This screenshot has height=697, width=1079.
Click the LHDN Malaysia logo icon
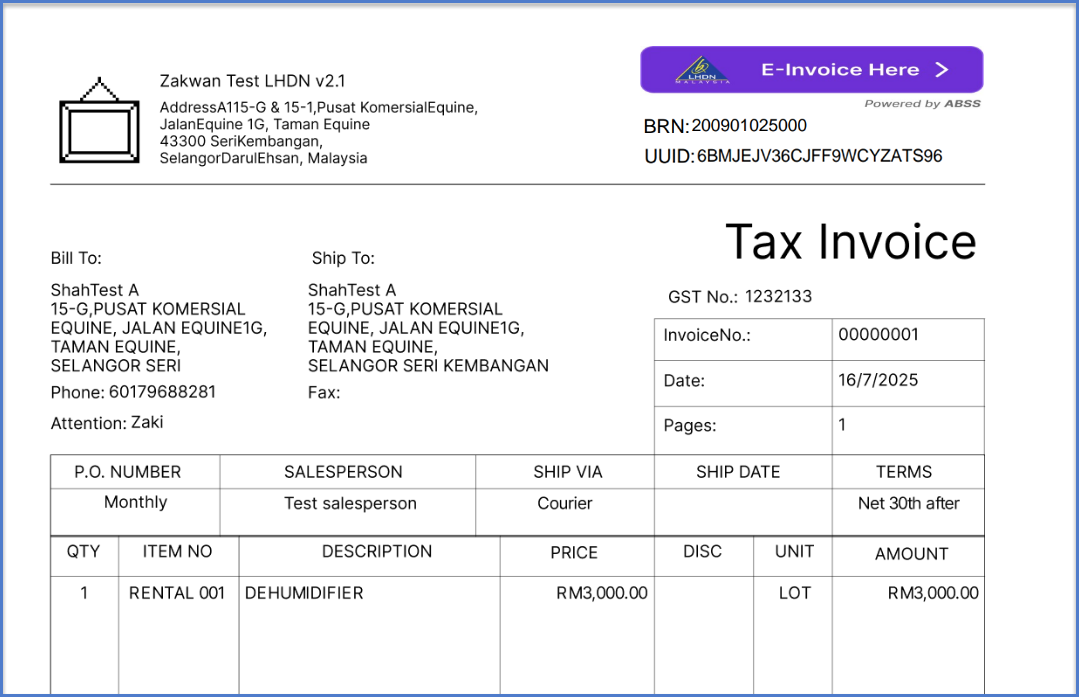(x=703, y=70)
